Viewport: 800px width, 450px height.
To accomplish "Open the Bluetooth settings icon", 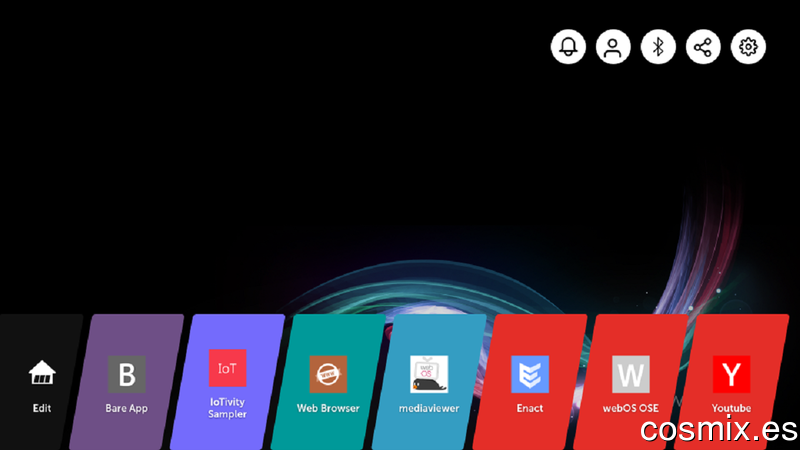I will point(658,47).
